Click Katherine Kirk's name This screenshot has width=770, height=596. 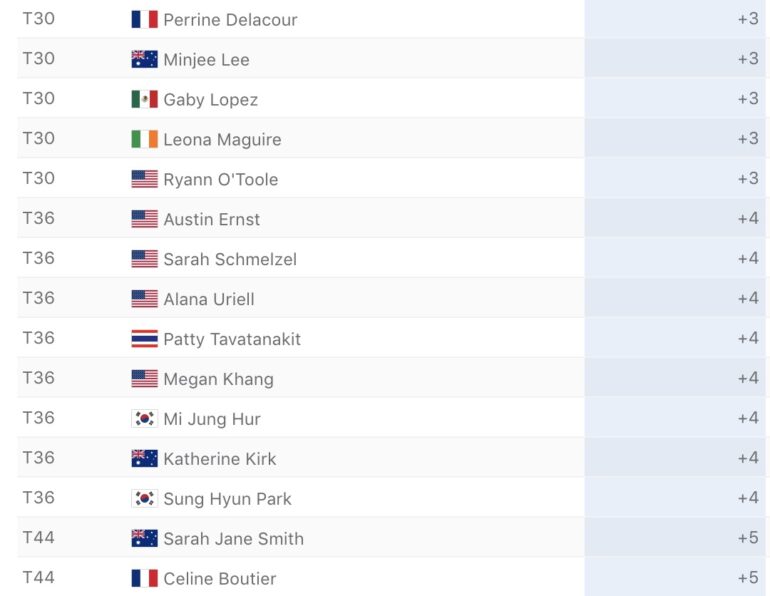click(220, 459)
